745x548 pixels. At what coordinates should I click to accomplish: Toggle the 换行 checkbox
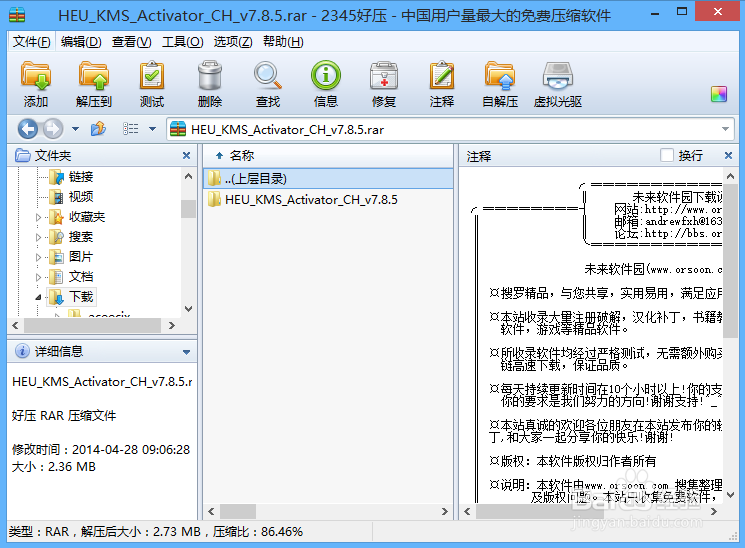[667, 155]
